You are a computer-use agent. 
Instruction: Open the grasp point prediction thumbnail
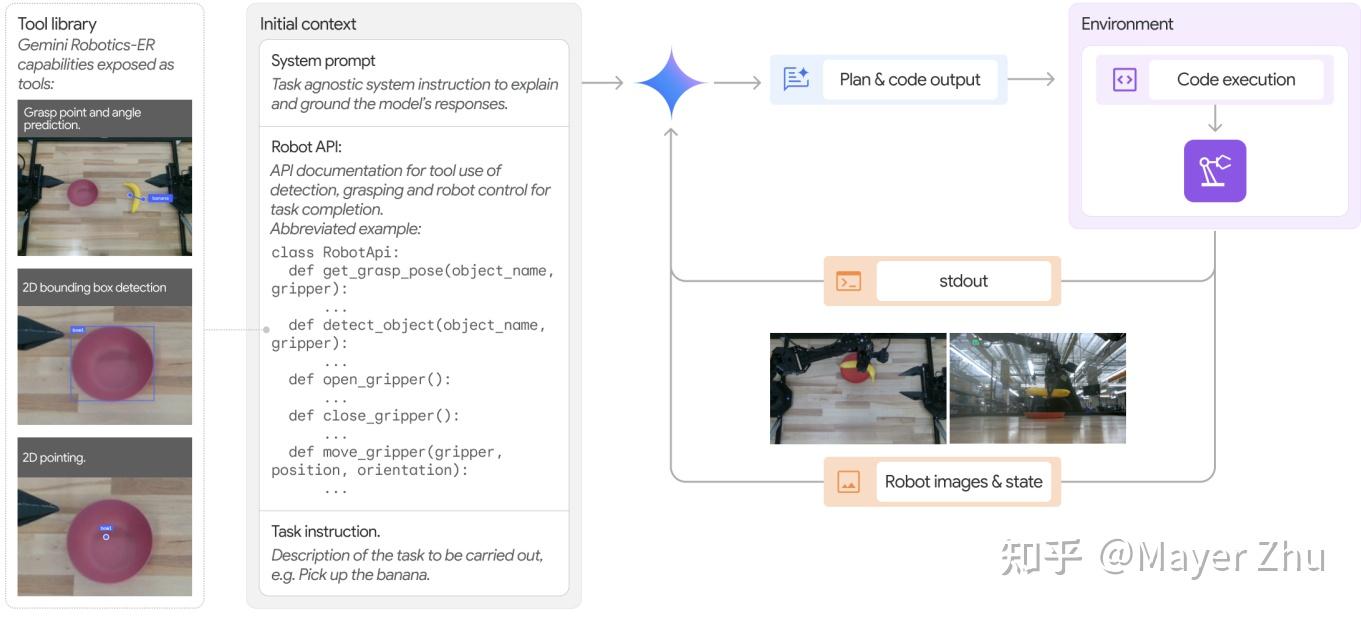105,177
